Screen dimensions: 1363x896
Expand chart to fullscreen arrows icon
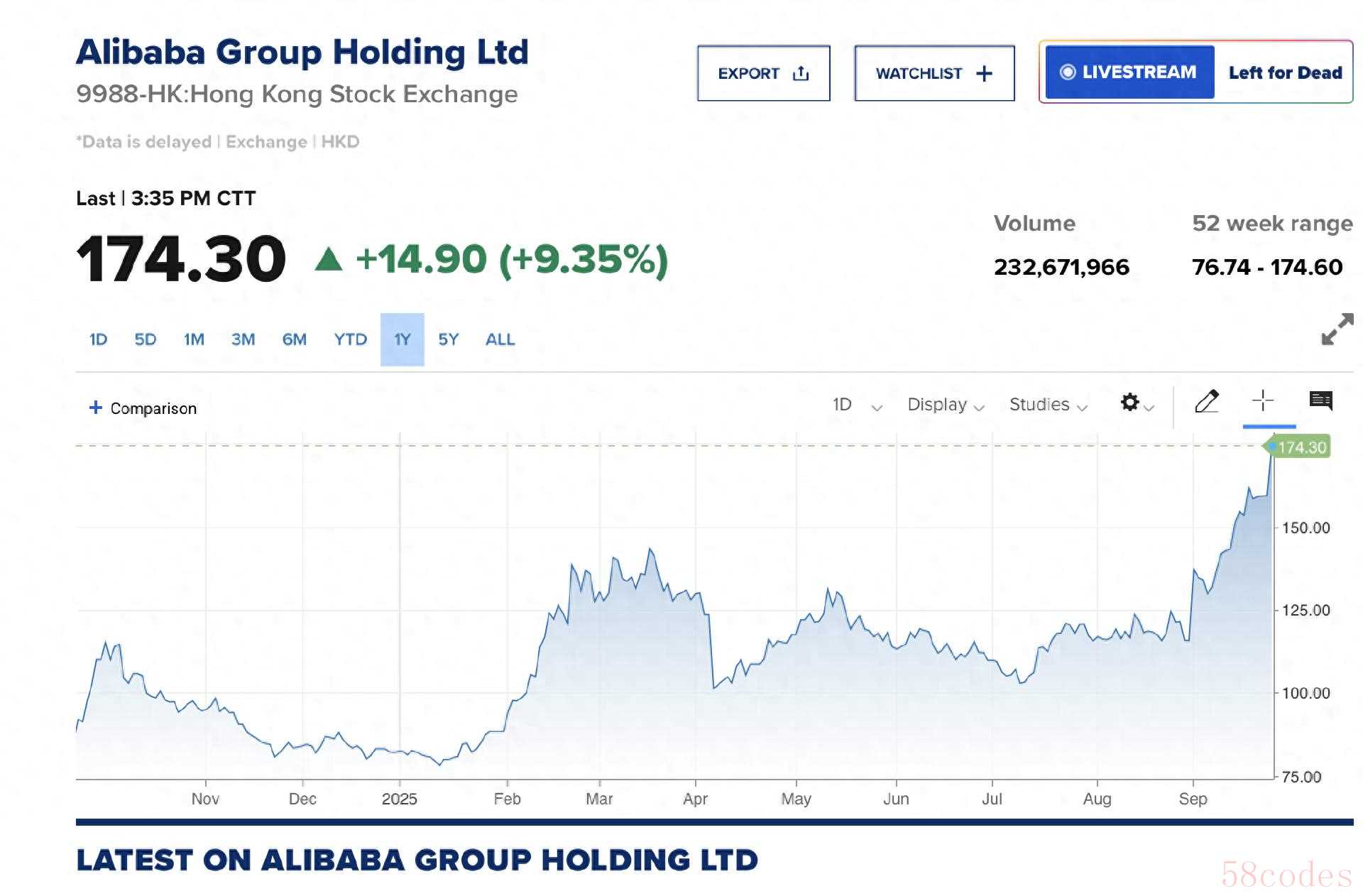1337,329
